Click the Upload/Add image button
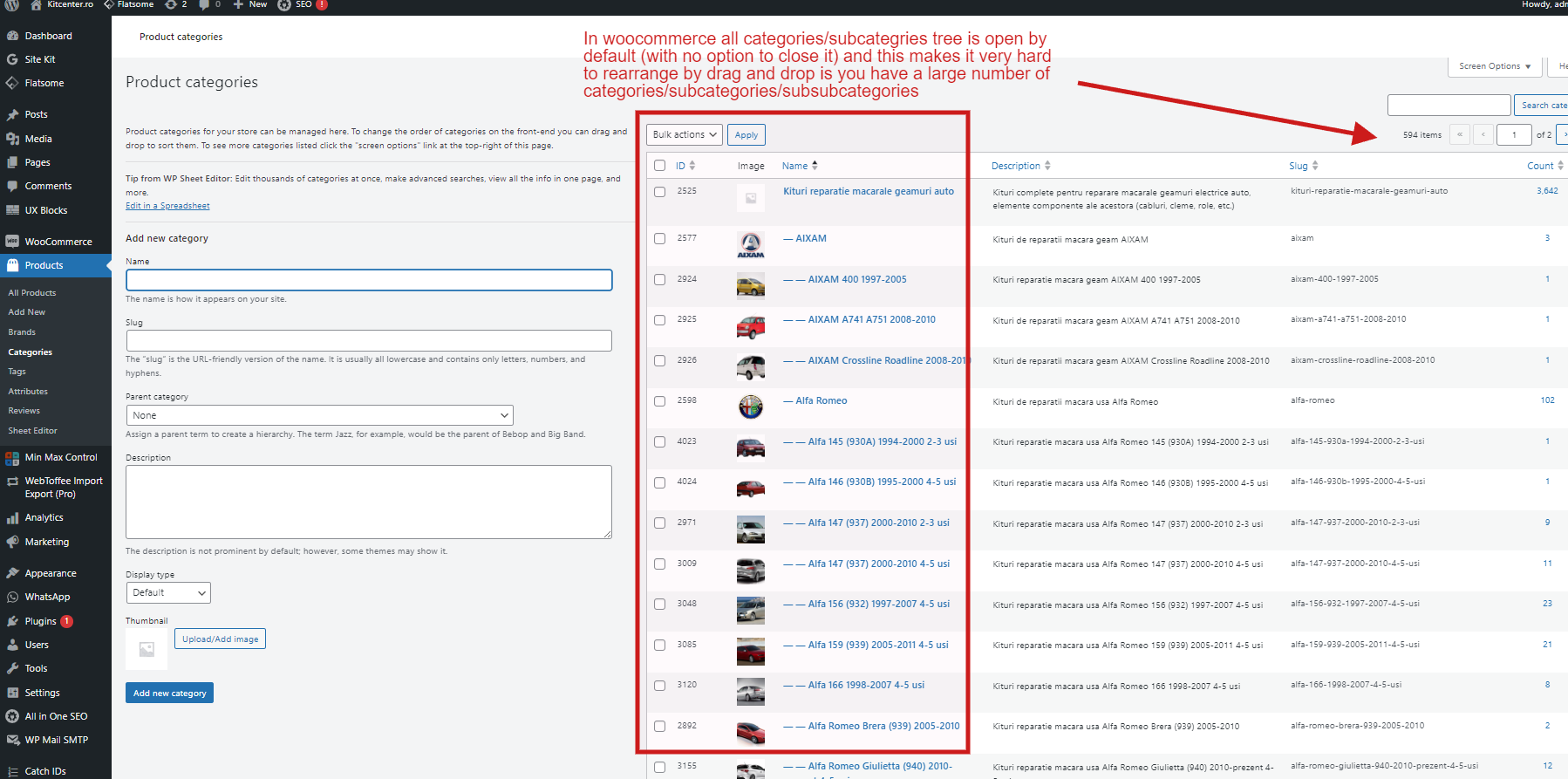This screenshot has width=1568, height=779. [221, 639]
